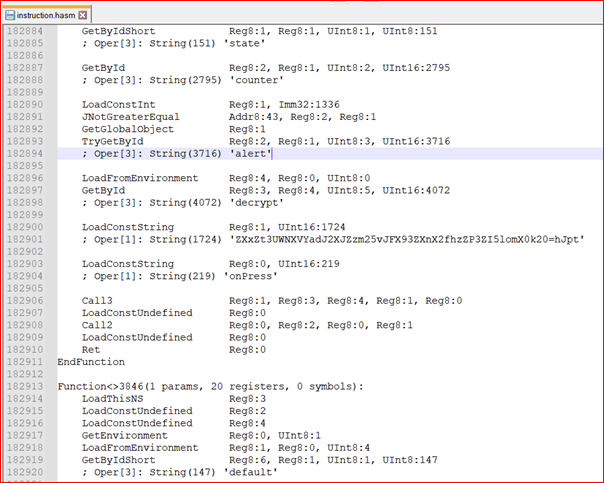Place cursor on the JNotGreaterEqual instruction
Image resolution: width=604 pixels, height=483 pixels.
pos(131,117)
